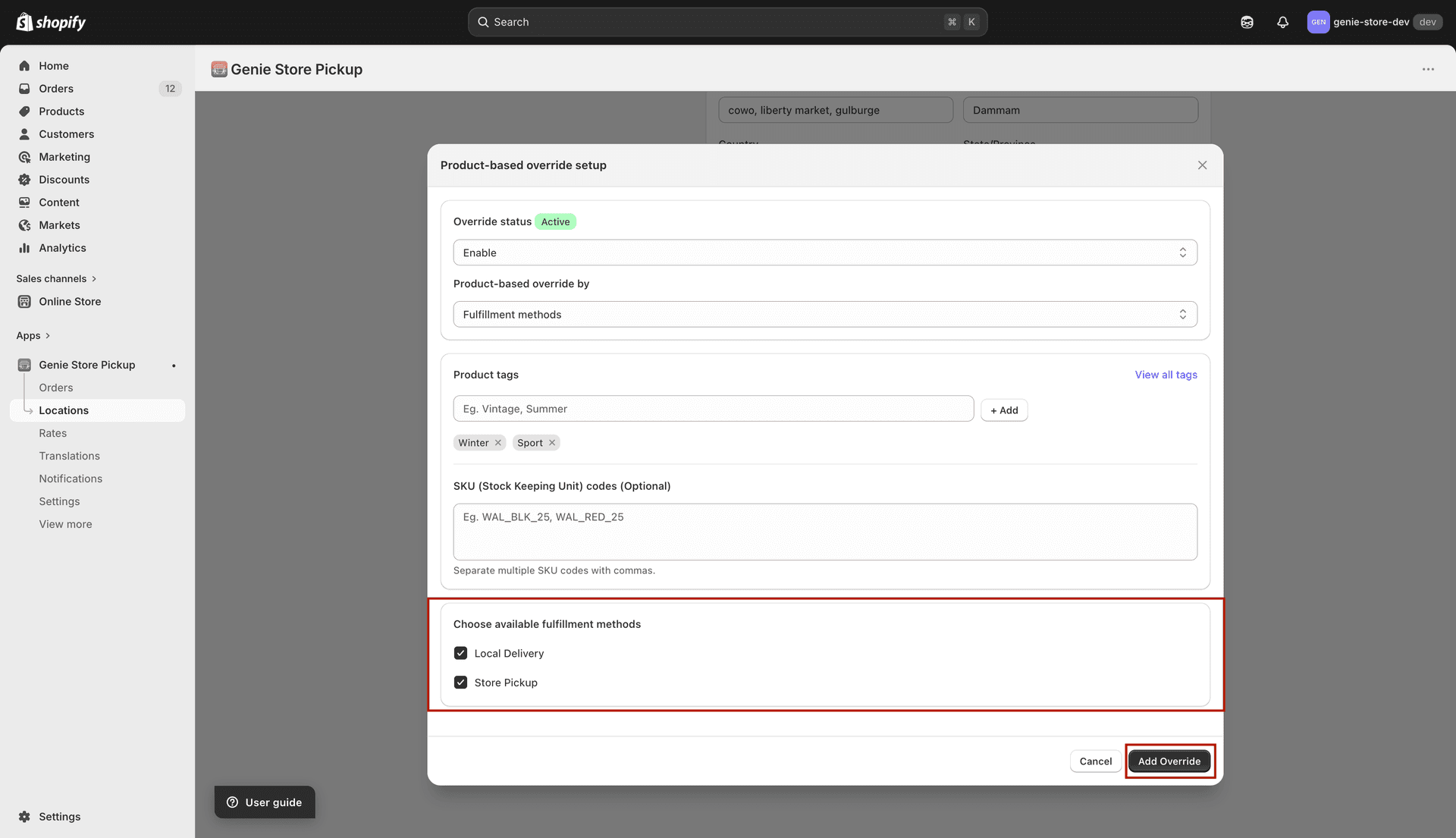Image resolution: width=1456 pixels, height=838 pixels.
Task: Open the three-dot page menu
Action: click(x=1428, y=69)
